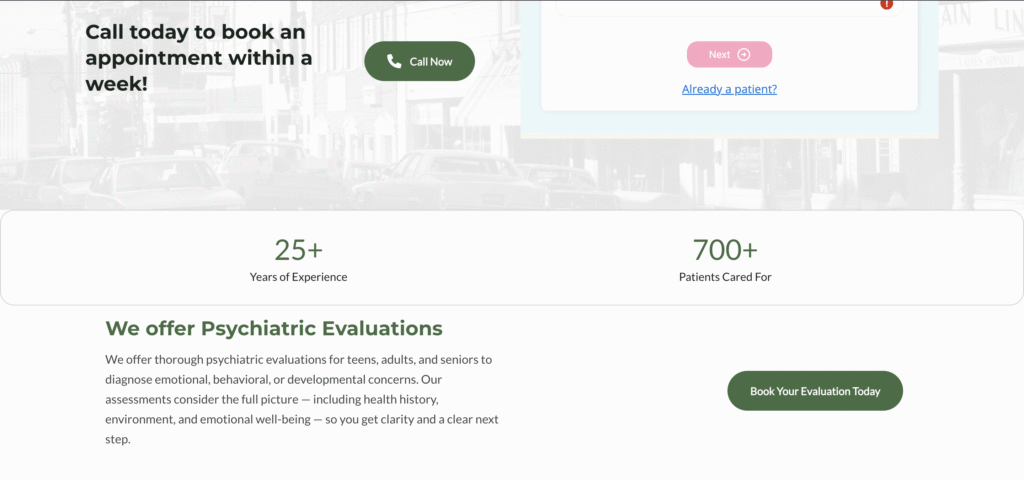This screenshot has width=1024, height=480.
Task: Click the psychiatric evaluations description paragraph
Action: (x=301, y=398)
